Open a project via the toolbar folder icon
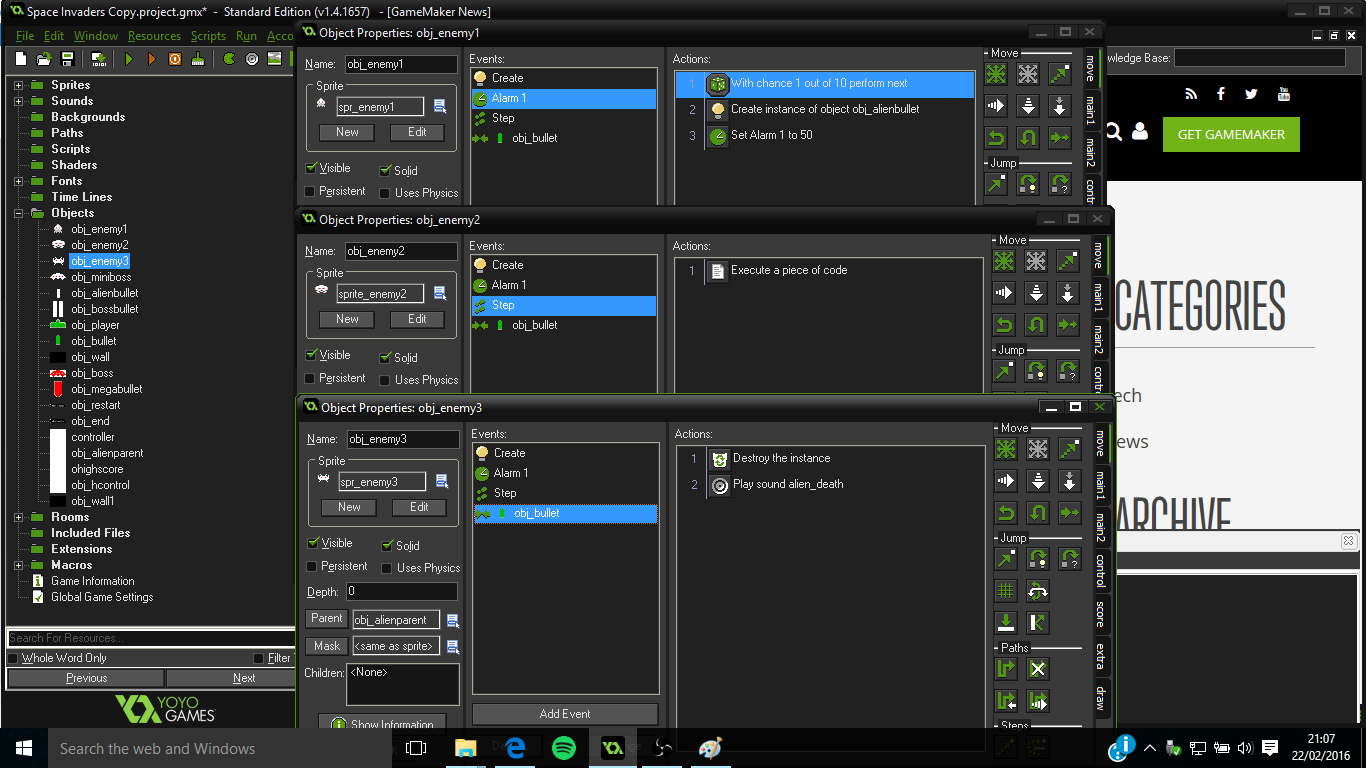 [x=44, y=59]
